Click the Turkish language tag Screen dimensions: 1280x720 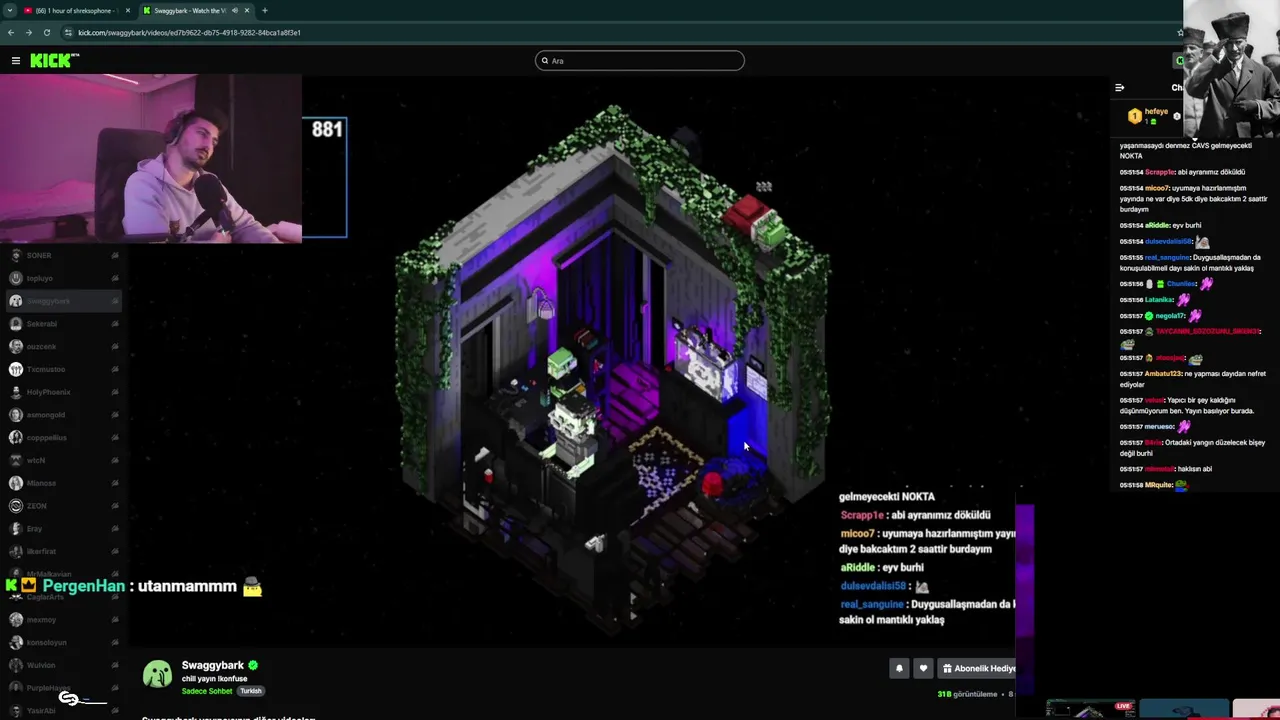point(251,691)
